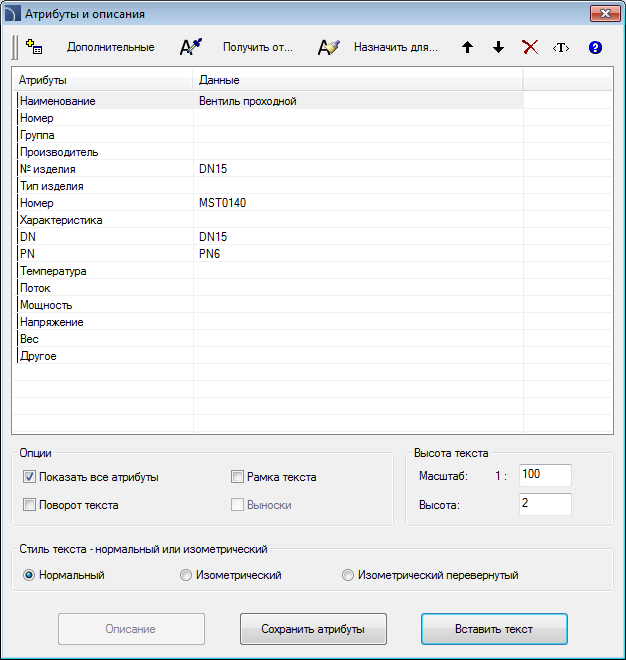The height and width of the screenshot is (660, 626).
Task: Click the MST0140 data cell
Action: 358,203
